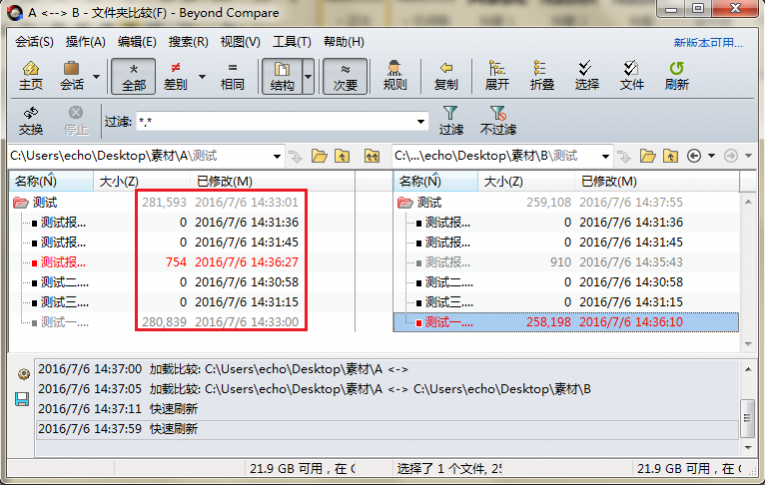Go up one level on left side
This screenshot has width=765, height=485.
(342, 157)
